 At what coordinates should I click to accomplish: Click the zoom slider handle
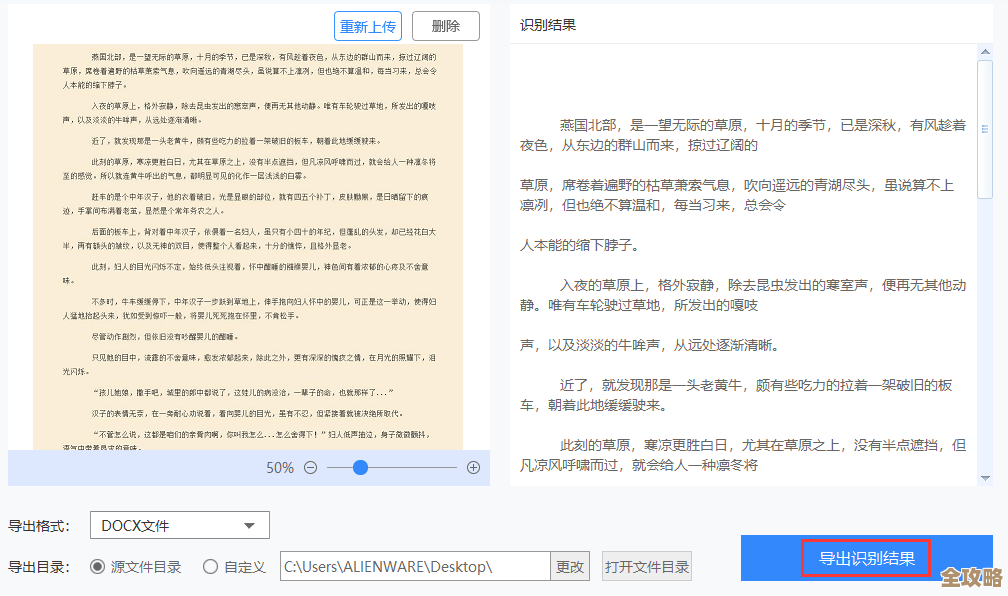(x=359, y=467)
